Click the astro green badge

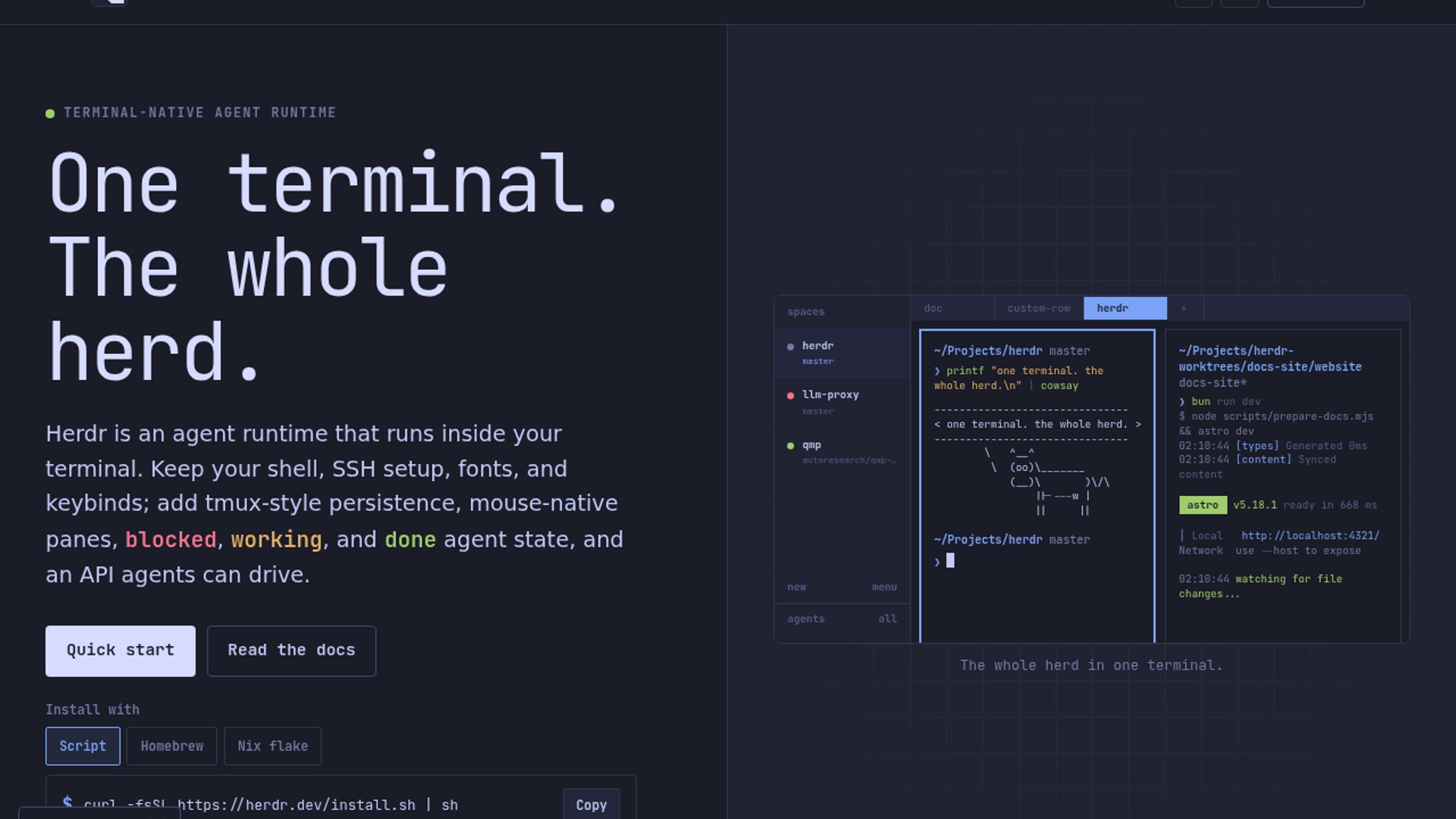coord(1203,505)
